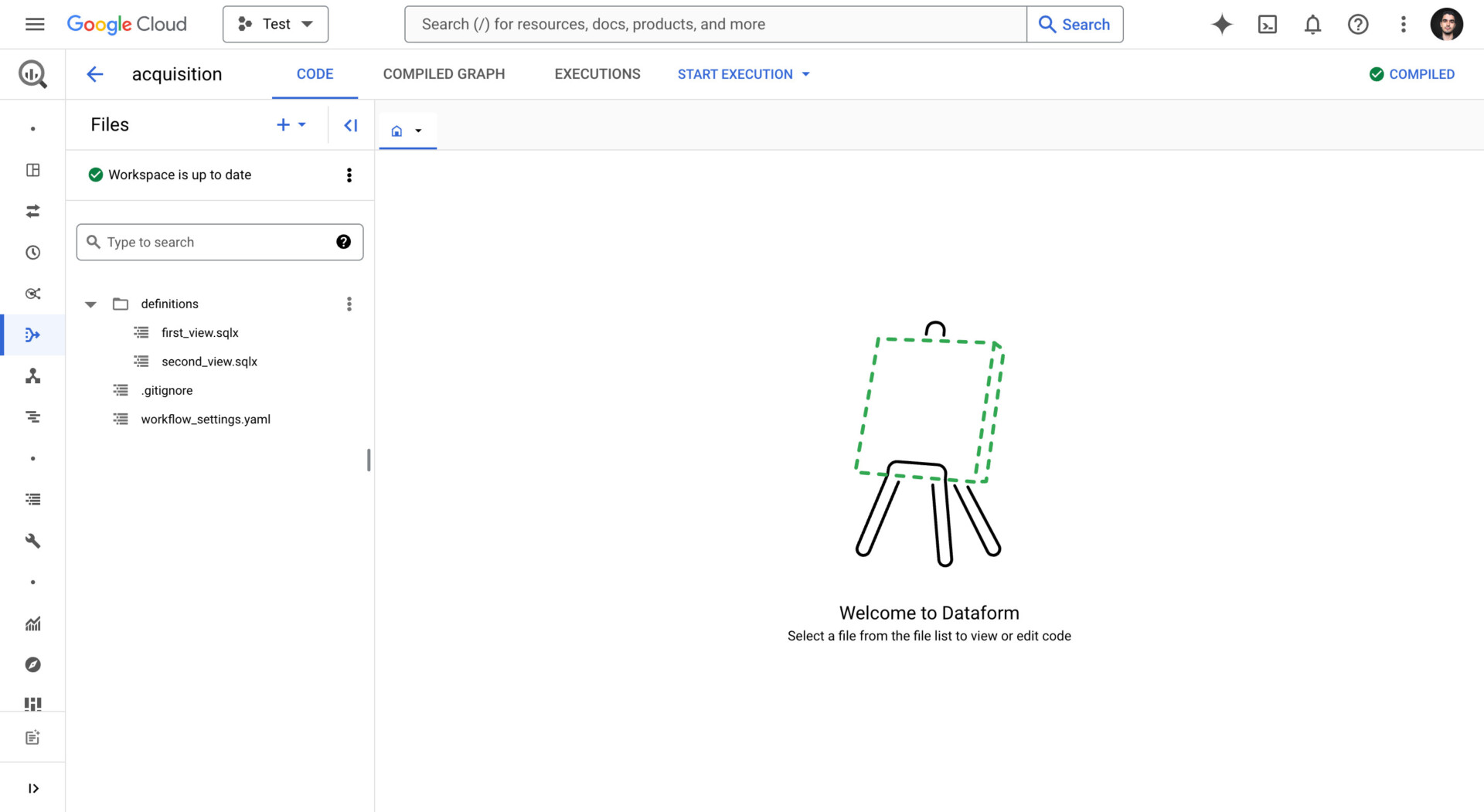Select the scheduled queries clock icon in sidebar
1484x812 pixels.
[32, 252]
